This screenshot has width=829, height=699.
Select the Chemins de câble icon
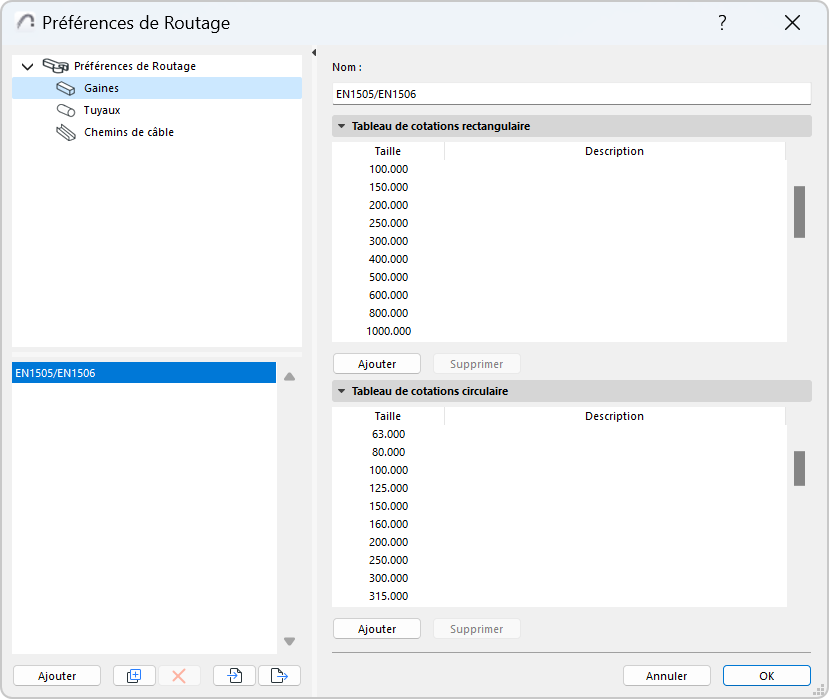(66, 133)
